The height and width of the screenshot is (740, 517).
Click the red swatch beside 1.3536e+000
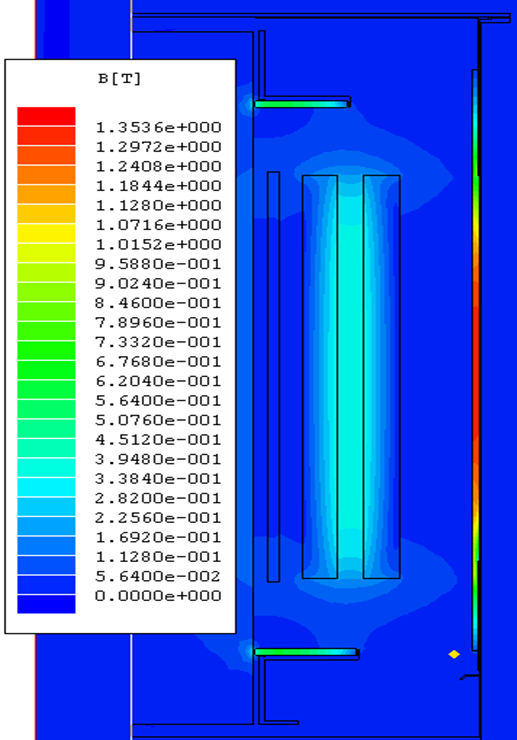(46, 117)
